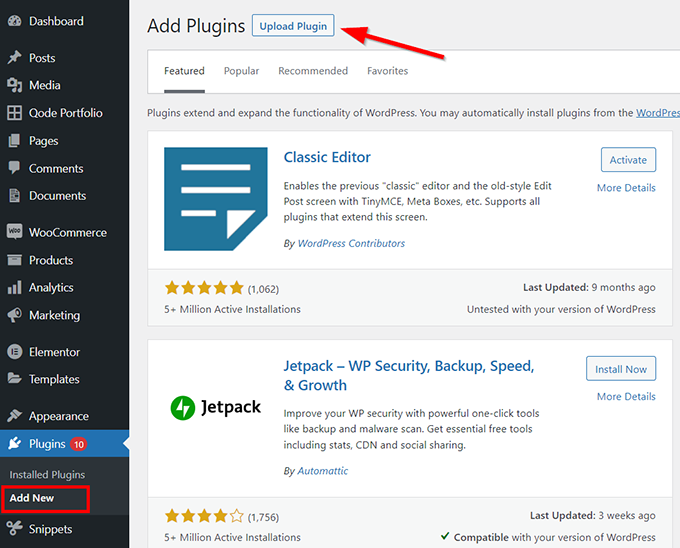Viewport: 680px width, 548px height.
Task: Select Add New in Plugins submenu
Action: (x=32, y=498)
